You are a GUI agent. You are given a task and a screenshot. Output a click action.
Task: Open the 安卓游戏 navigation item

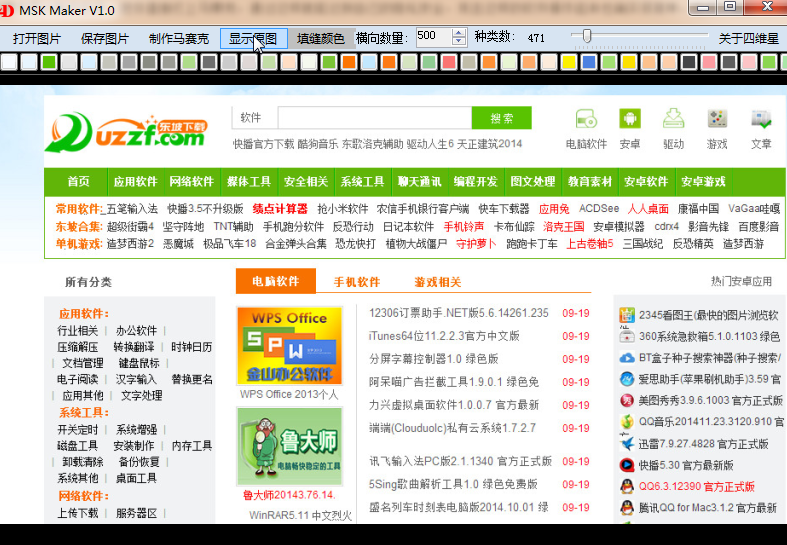(x=703, y=182)
